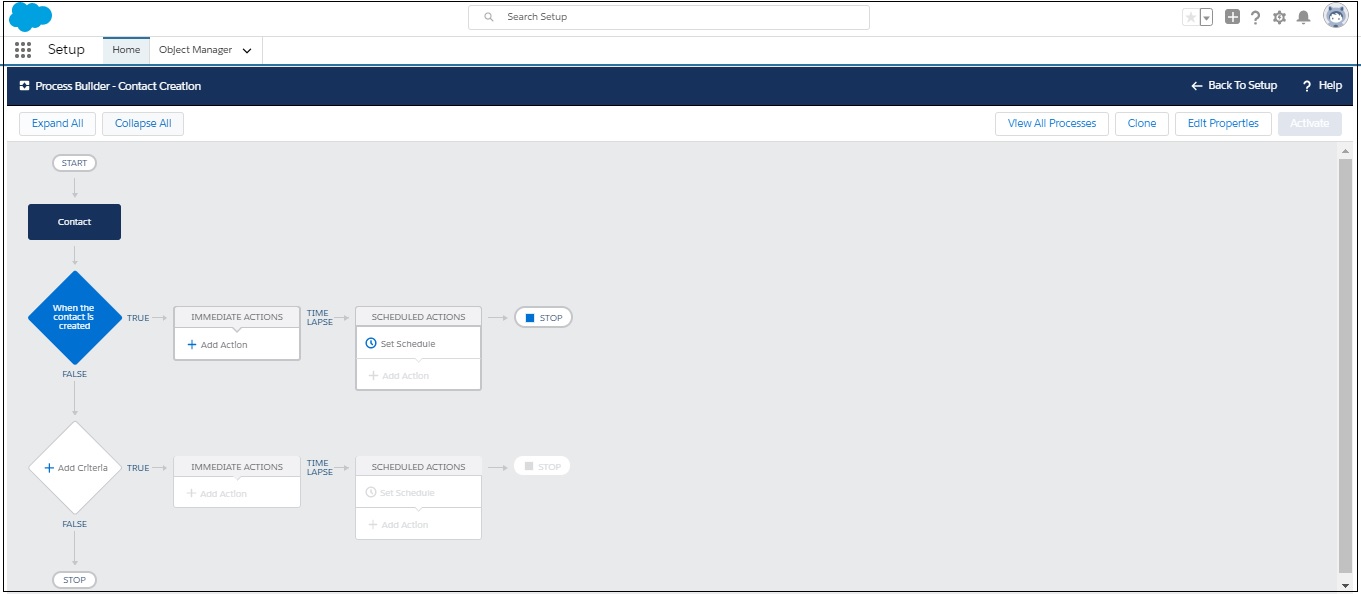Click the vertical scrollbar thumb

click(x=1345, y=365)
